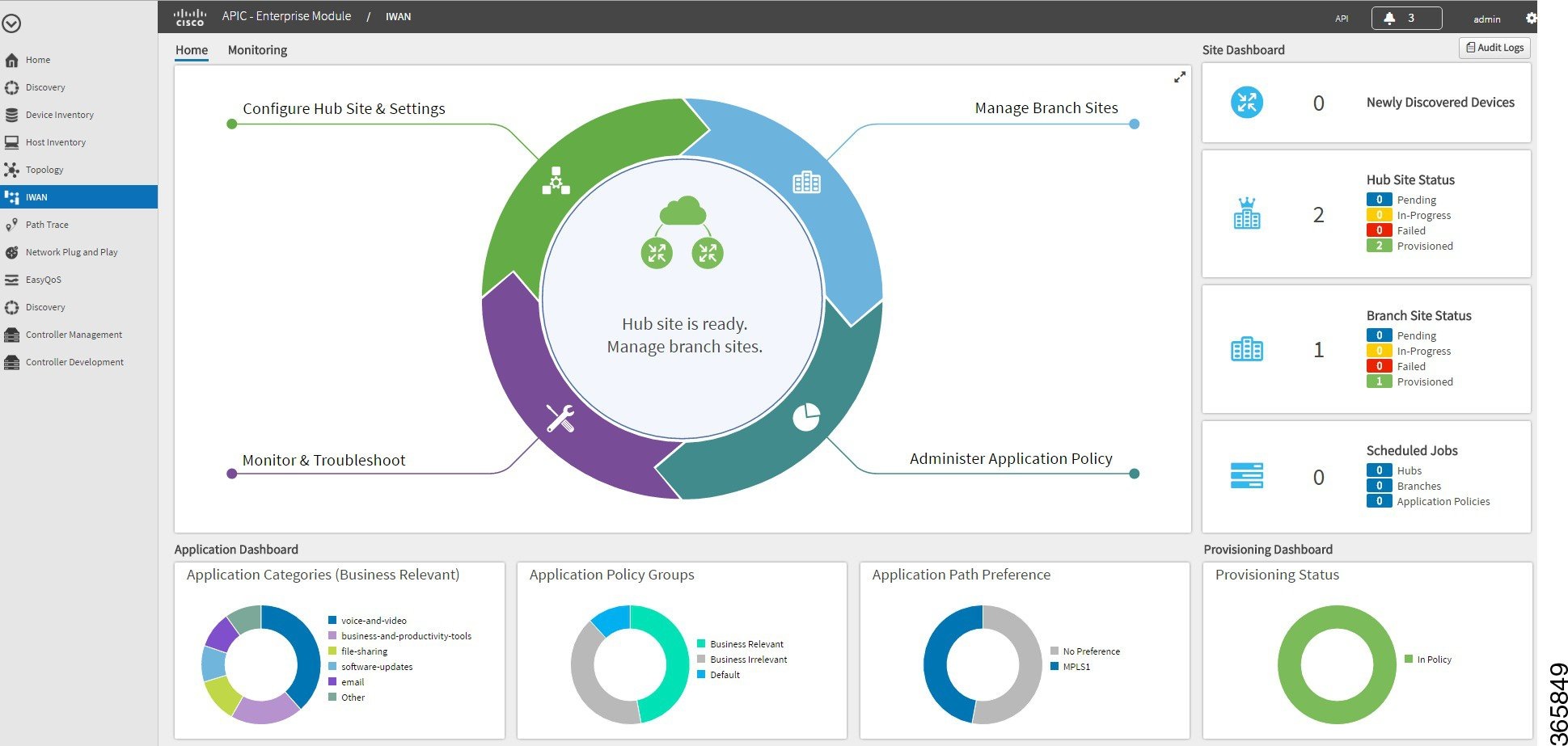
Task: Click the IWAN breadcrumb in header
Action: click(398, 16)
